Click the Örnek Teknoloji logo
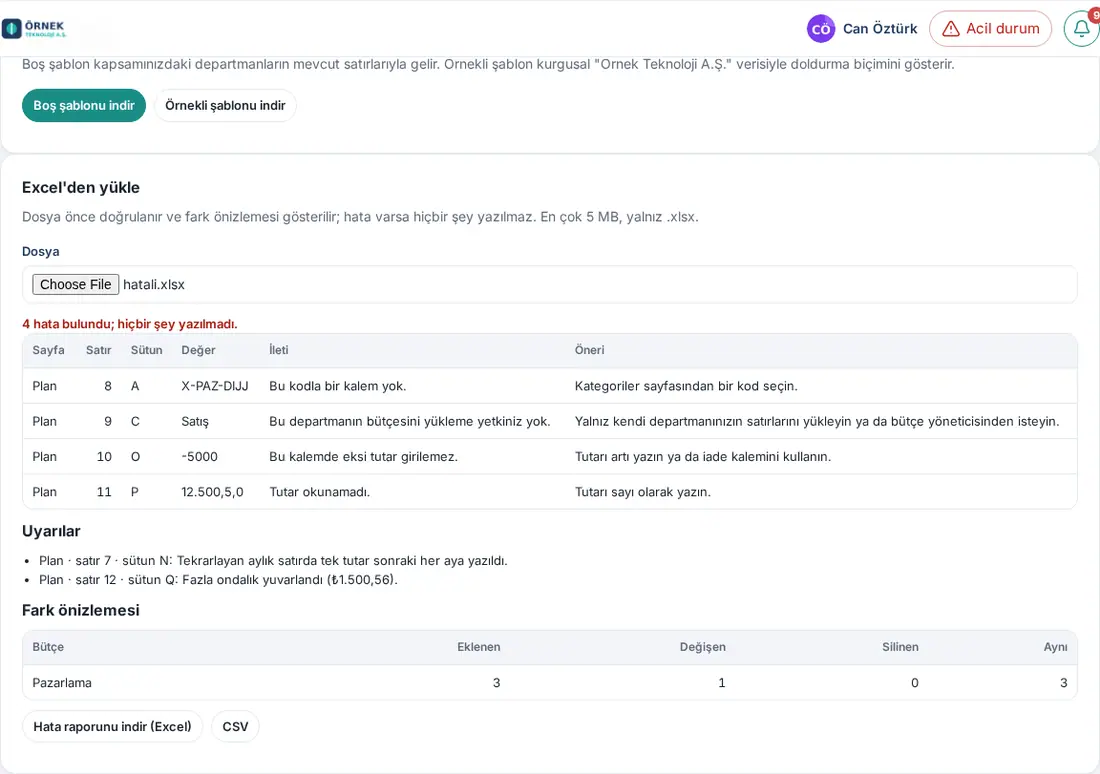1100x774 pixels. [34, 28]
